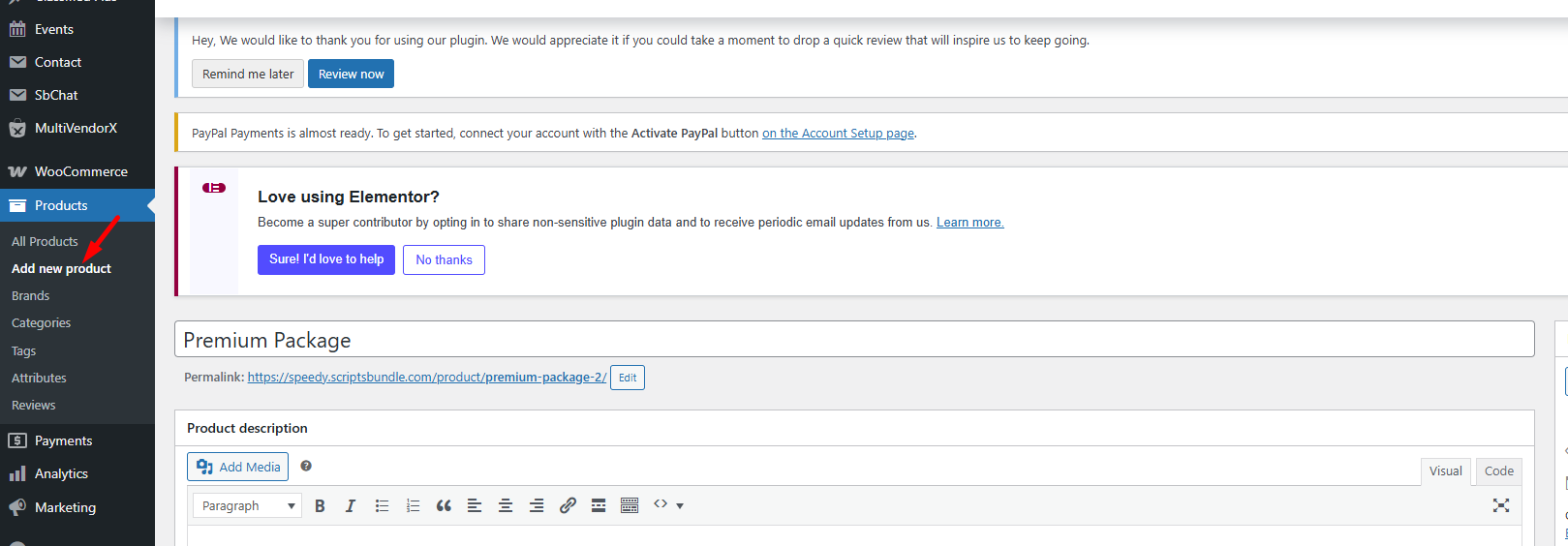Open the Elementor Learn more link
This screenshot has width=1568, height=546.
coord(969,222)
